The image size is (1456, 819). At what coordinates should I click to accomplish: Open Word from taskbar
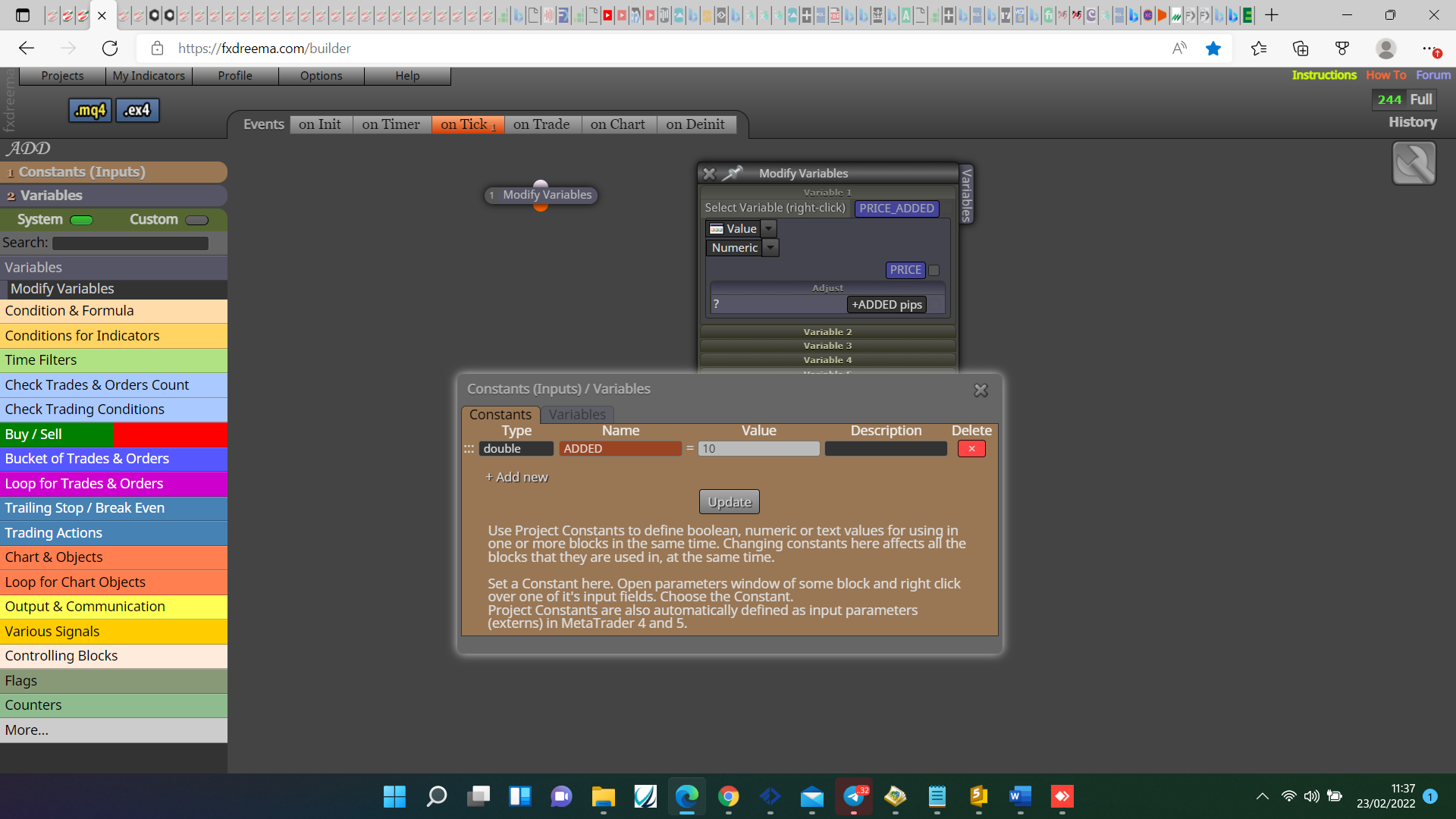tap(1021, 796)
